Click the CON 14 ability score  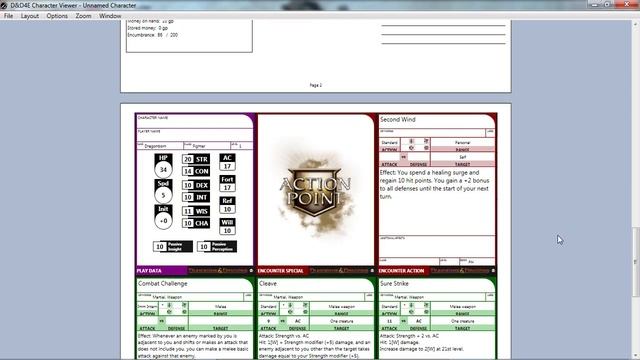[196, 171]
